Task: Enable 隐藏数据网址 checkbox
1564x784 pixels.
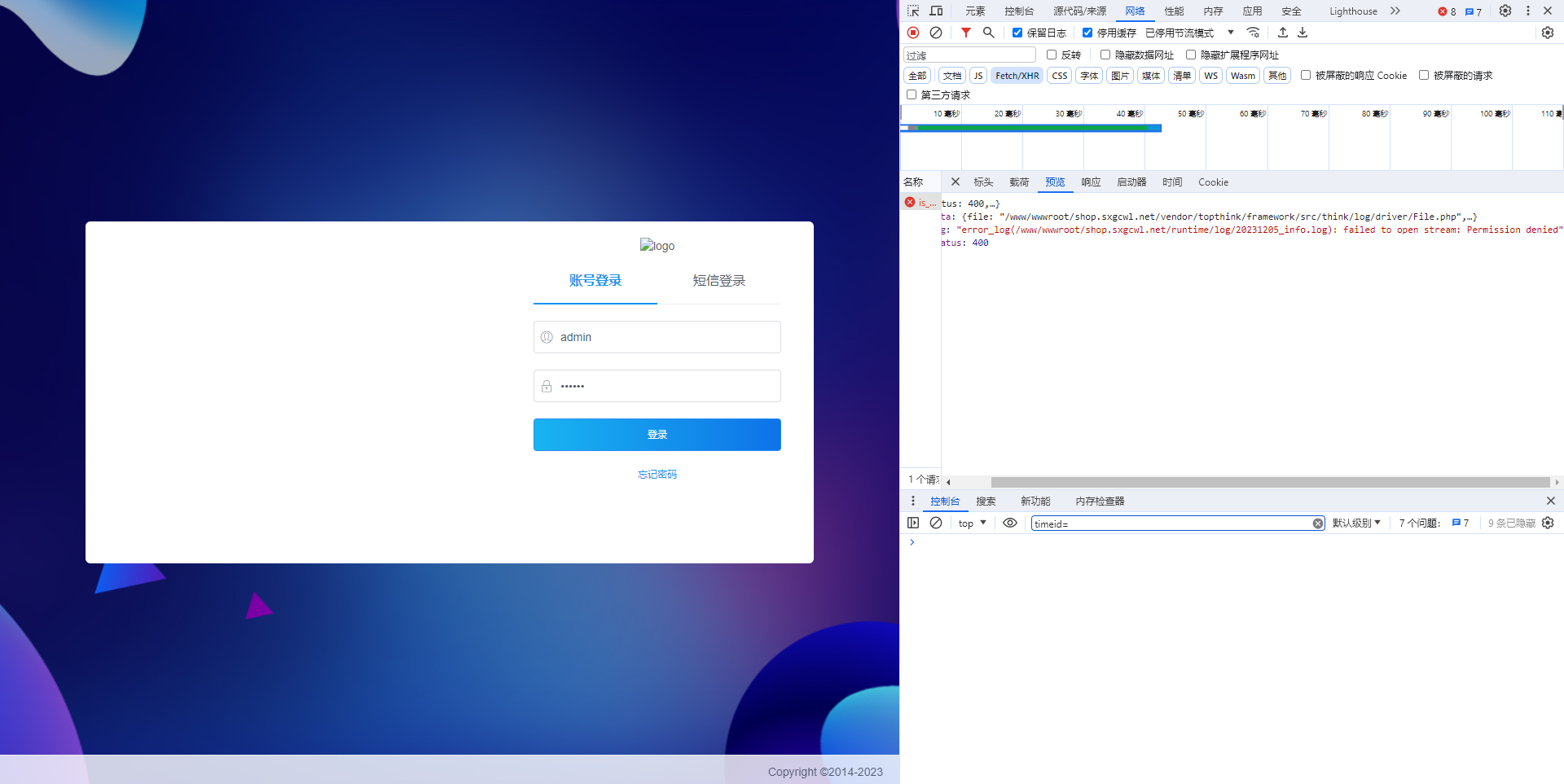Action: pos(1105,55)
